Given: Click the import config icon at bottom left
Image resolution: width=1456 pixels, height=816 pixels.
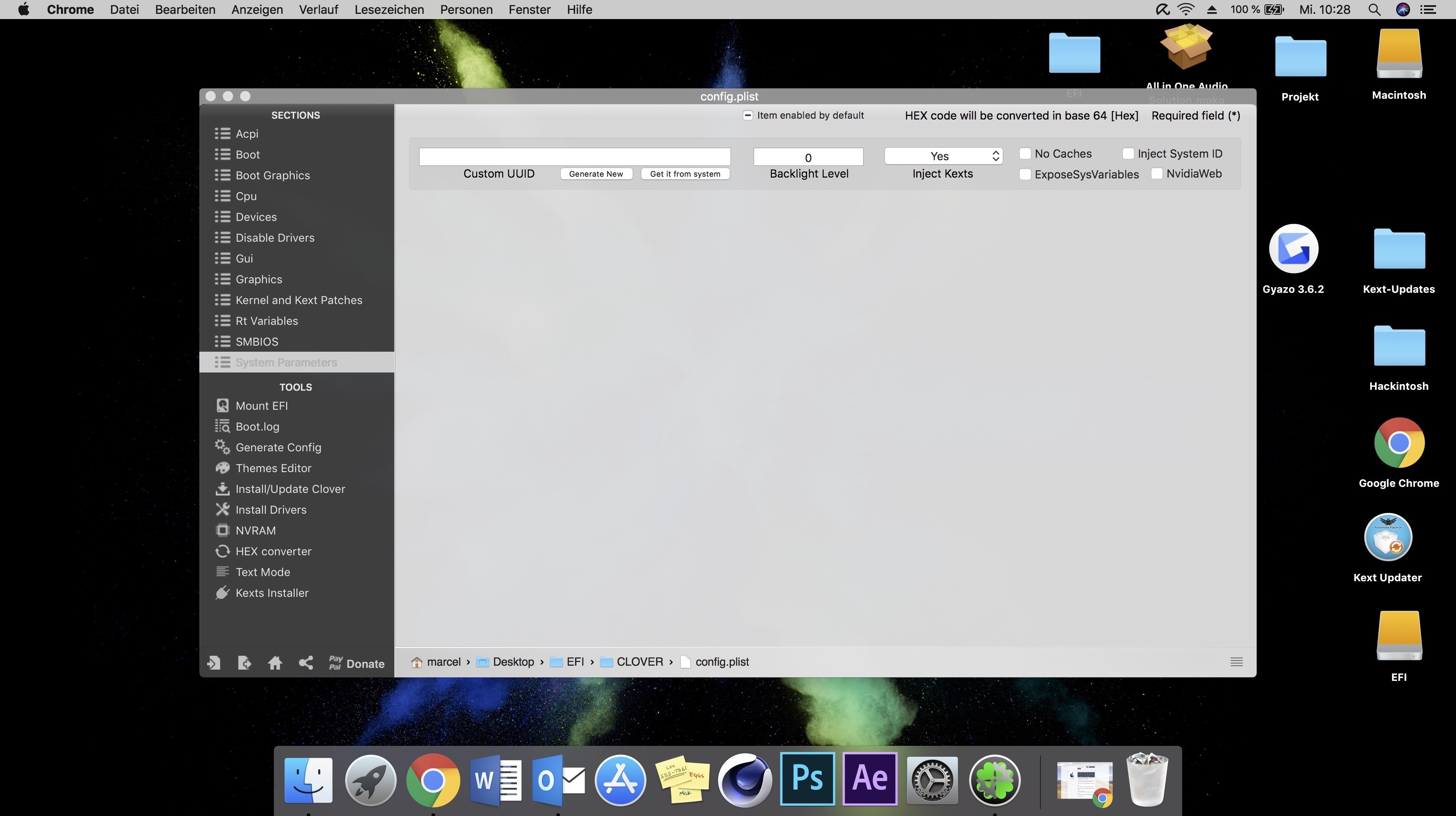Looking at the screenshot, I should click(x=214, y=663).
